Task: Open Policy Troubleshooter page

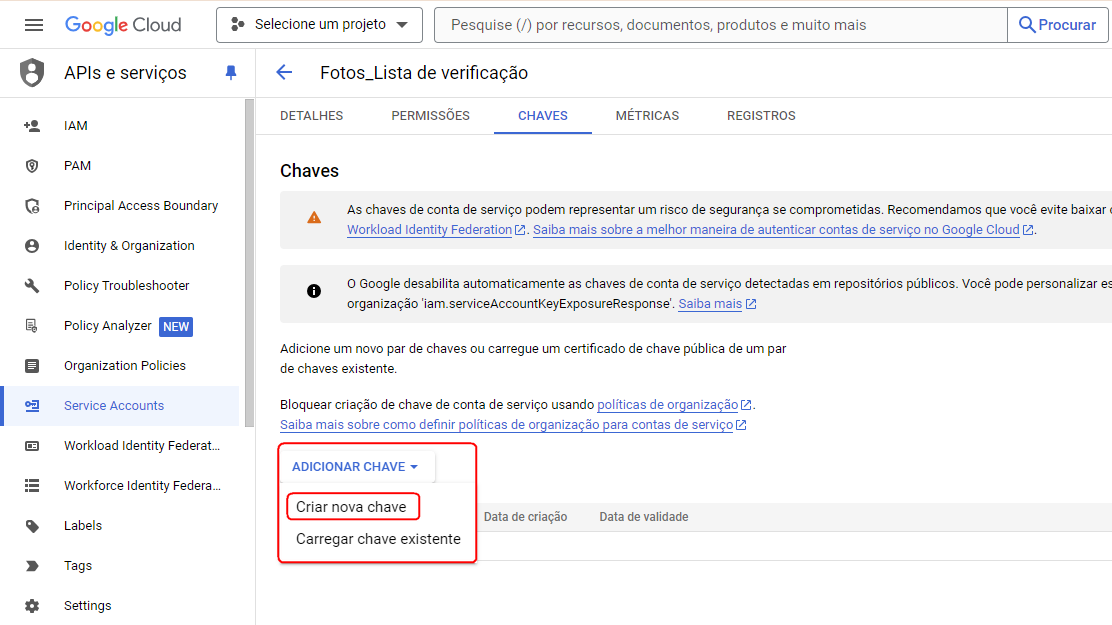Action: coord(126,285)
